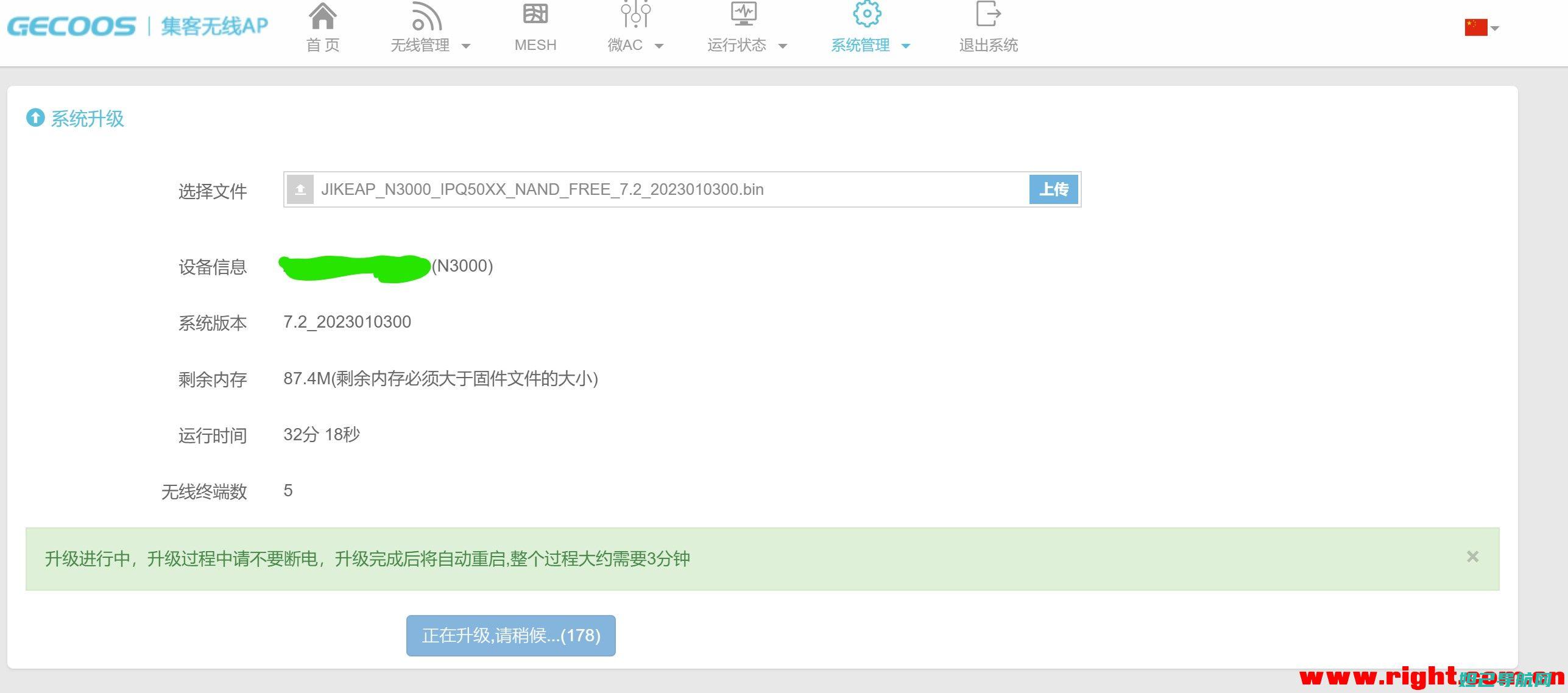Click the system management gear icon
The width and height of the screenshot is (1568, 693).
[867, 13]
